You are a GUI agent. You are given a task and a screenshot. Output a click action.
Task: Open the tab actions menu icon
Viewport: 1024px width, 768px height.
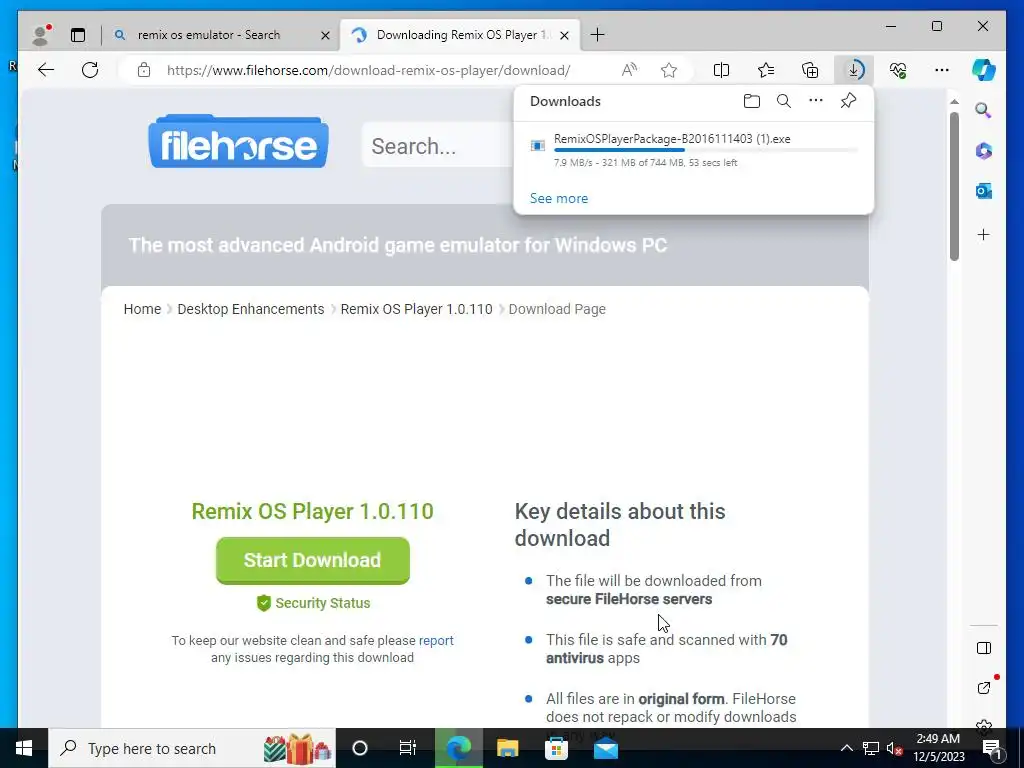(78, 35)
